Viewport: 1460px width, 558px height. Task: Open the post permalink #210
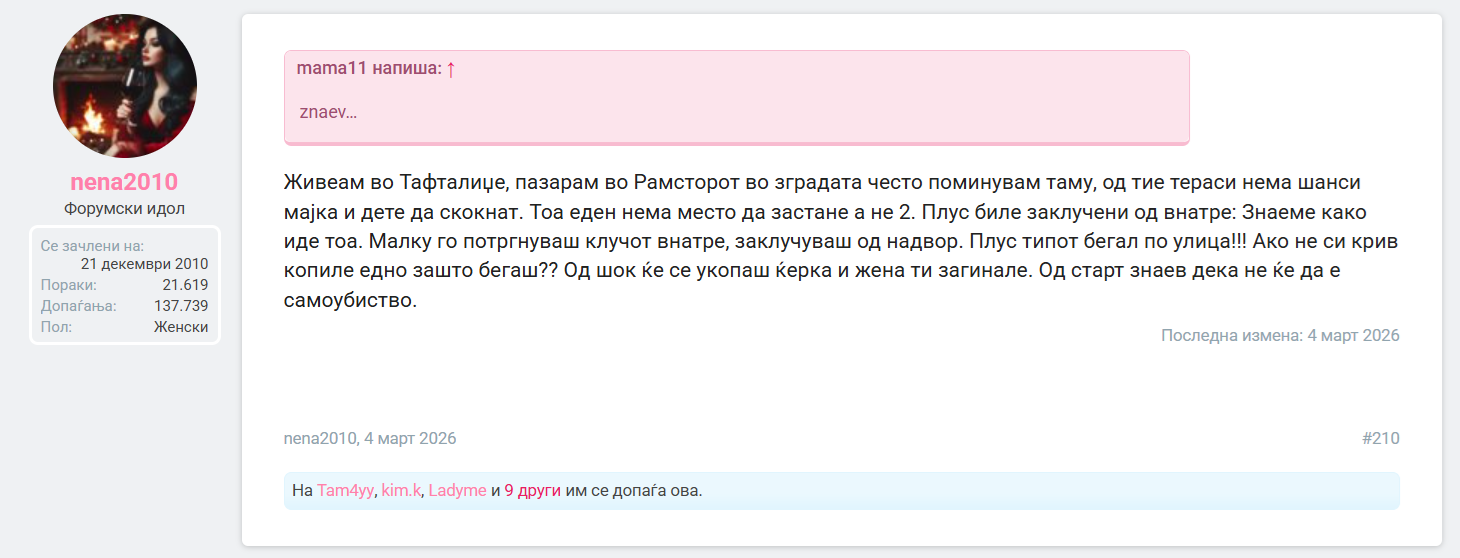click(x=1380, y=439)
